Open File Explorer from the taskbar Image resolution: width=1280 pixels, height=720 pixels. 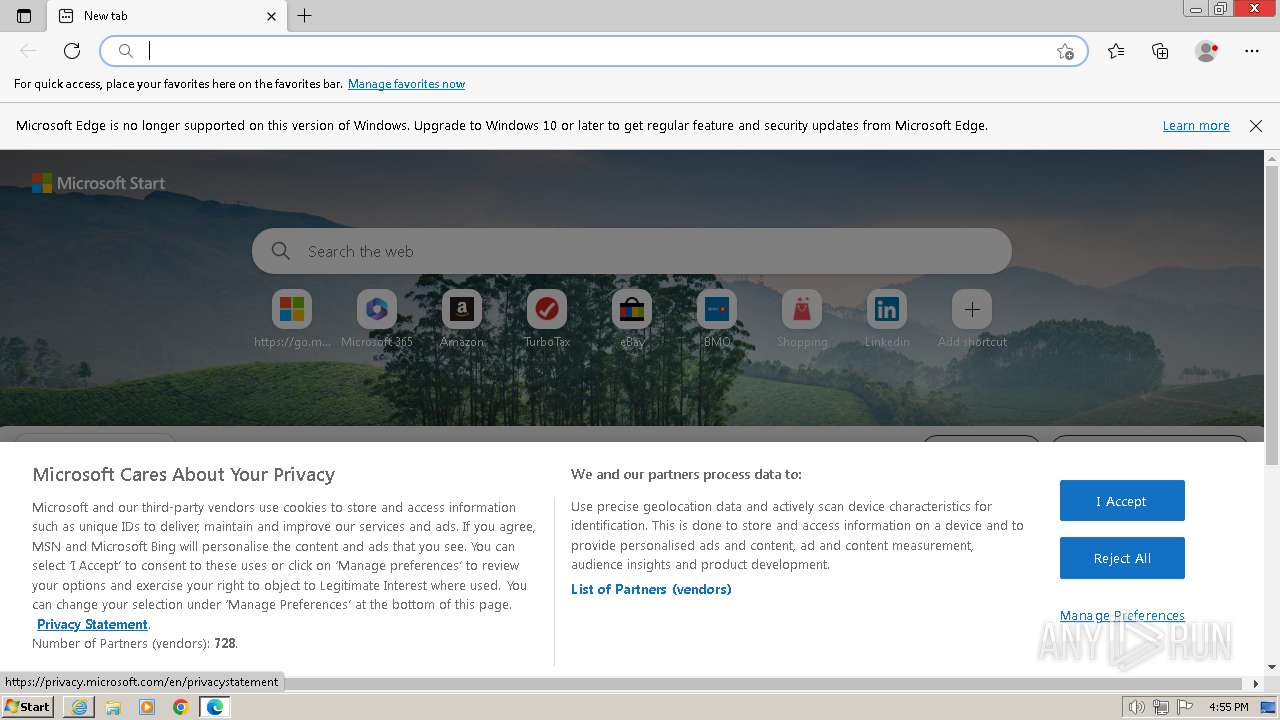[x=113, y=707]
